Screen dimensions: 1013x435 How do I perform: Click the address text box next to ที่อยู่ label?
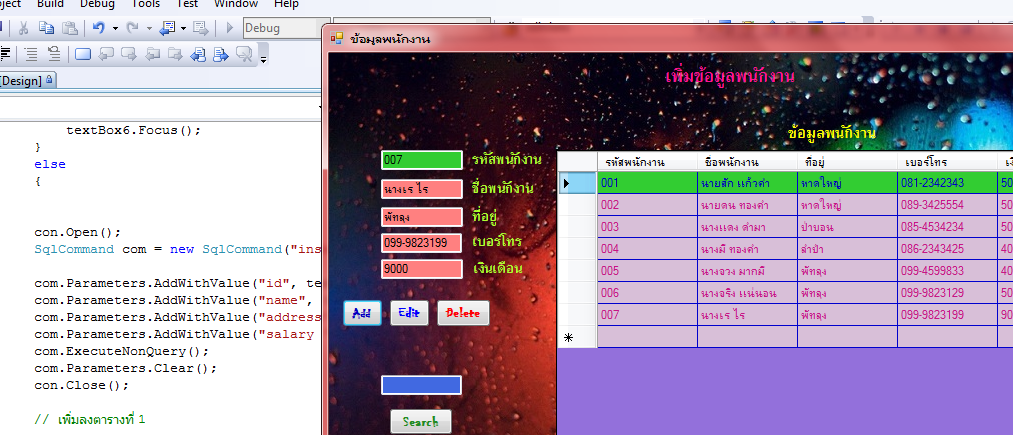tap(422, 217)
